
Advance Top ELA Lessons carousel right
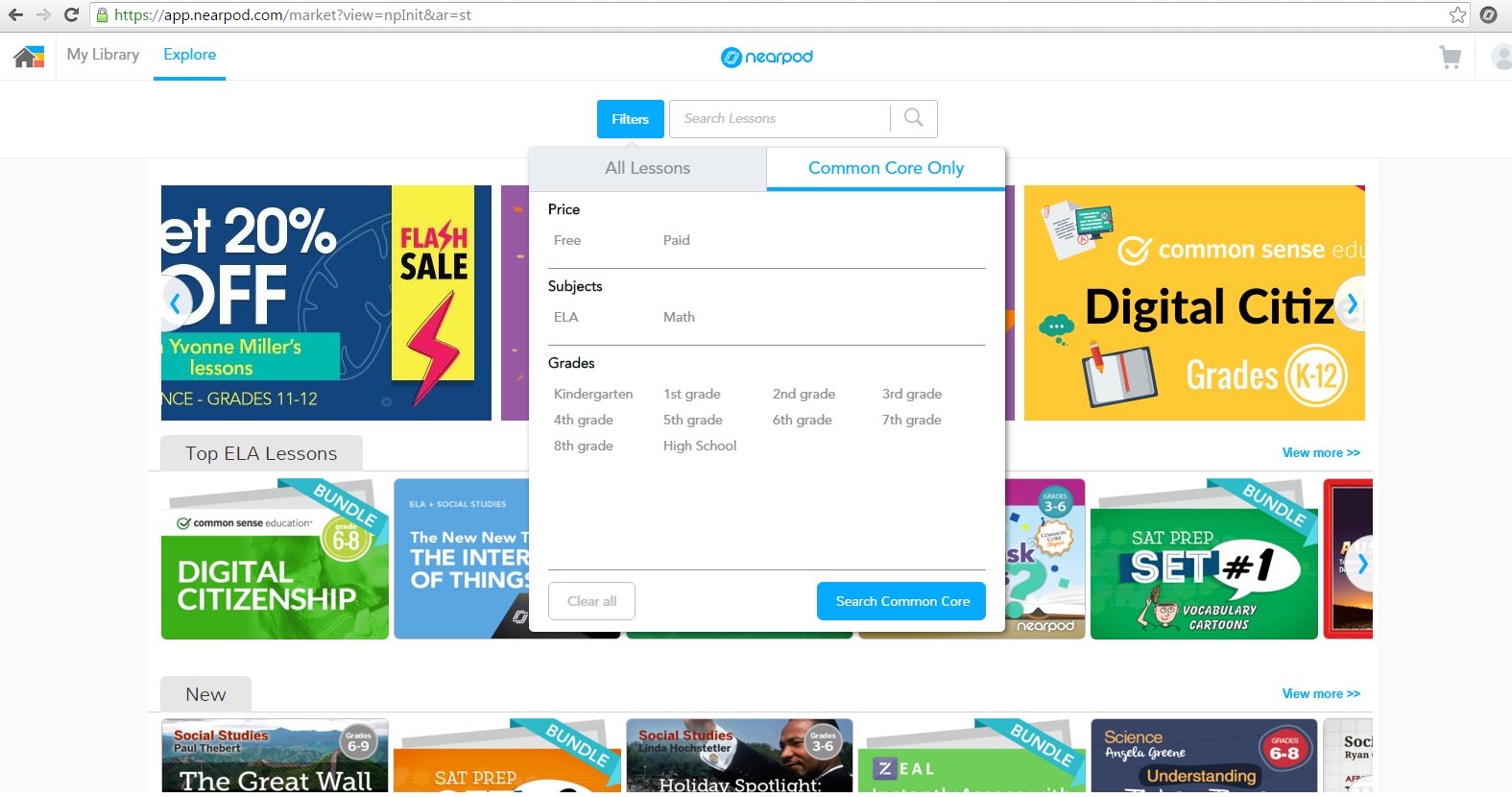point(1360,564)
